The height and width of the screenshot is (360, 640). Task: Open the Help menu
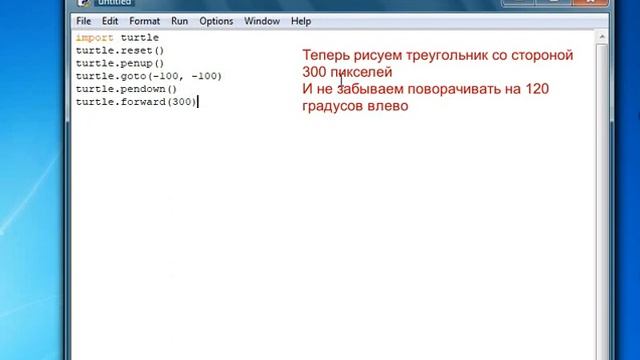(301, 21)
